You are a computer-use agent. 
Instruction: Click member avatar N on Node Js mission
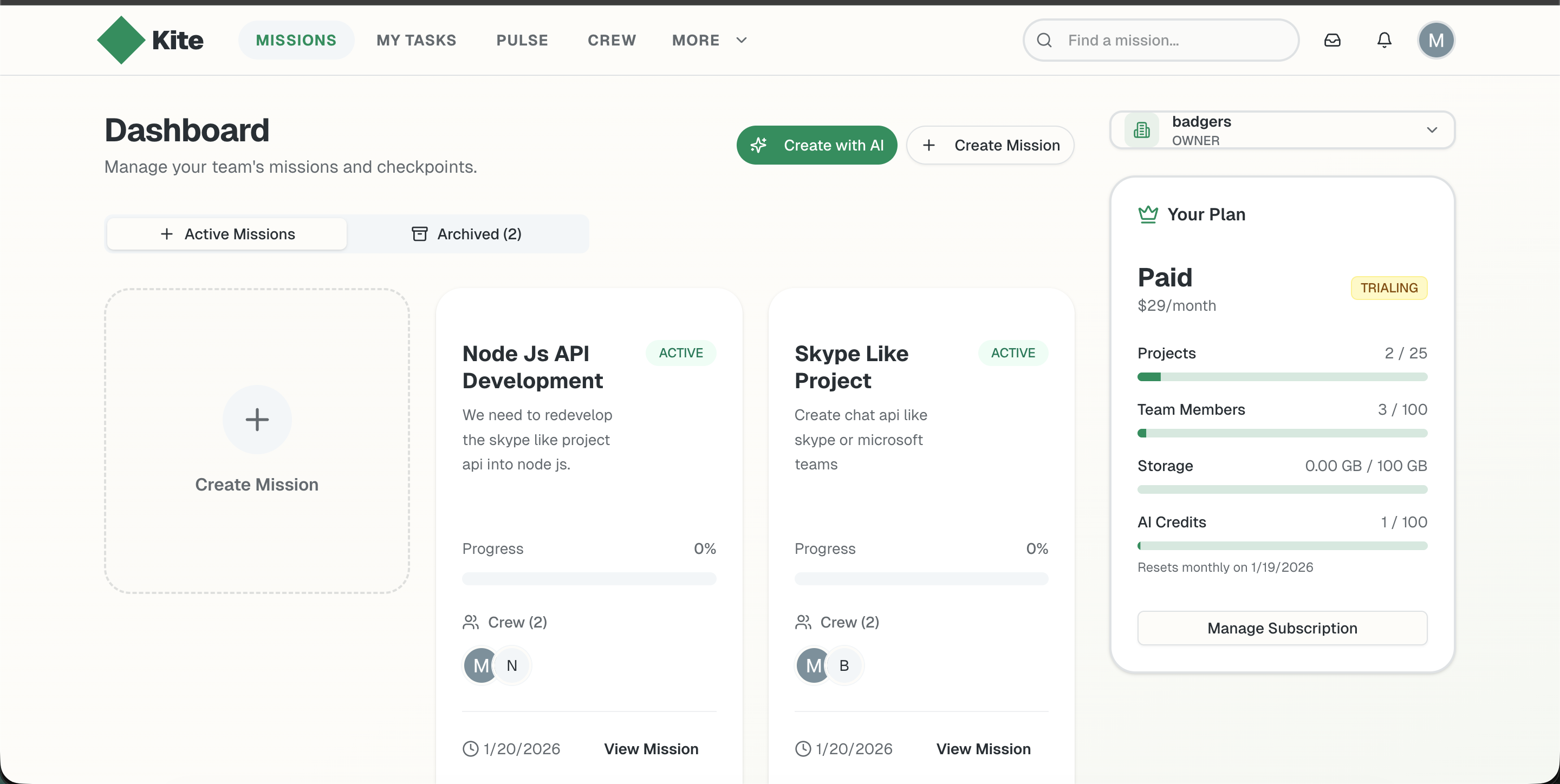512,665
